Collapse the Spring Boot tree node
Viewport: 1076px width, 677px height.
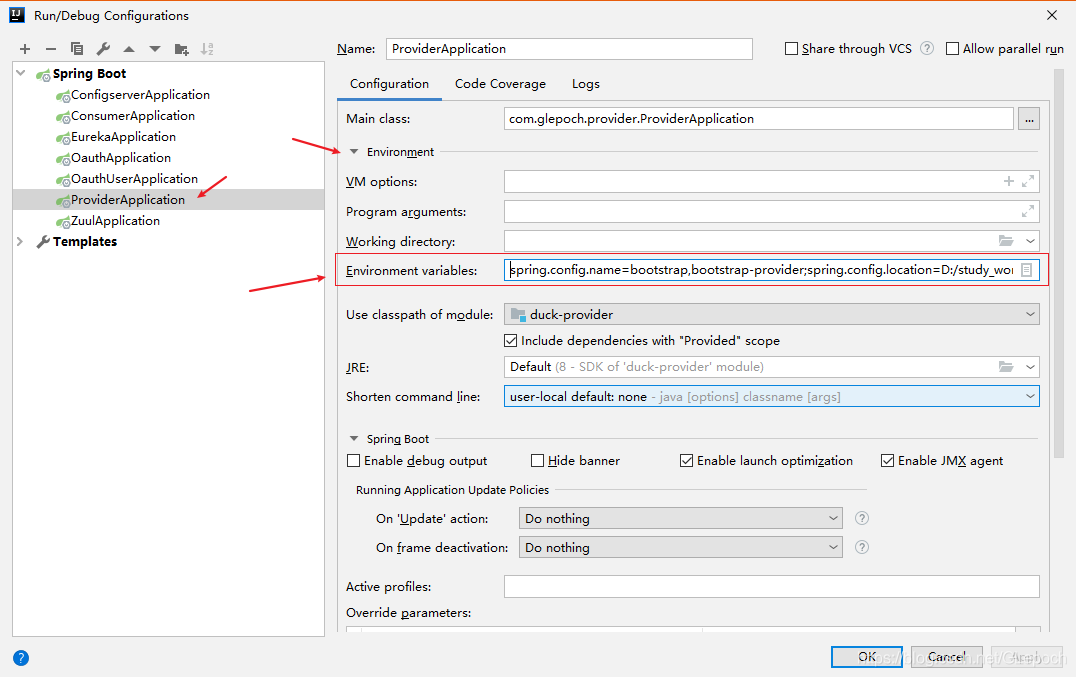tap(21, 73)
